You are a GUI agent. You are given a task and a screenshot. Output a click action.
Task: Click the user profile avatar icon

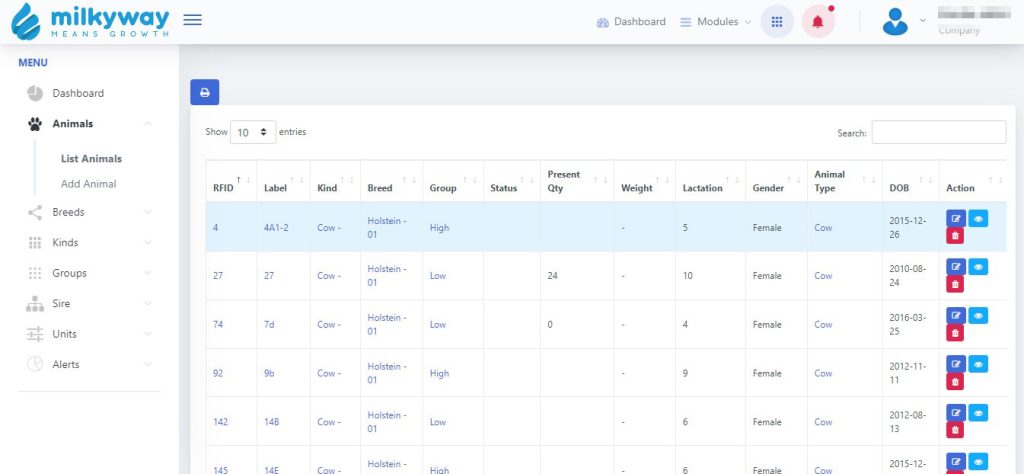coord(895,22)
